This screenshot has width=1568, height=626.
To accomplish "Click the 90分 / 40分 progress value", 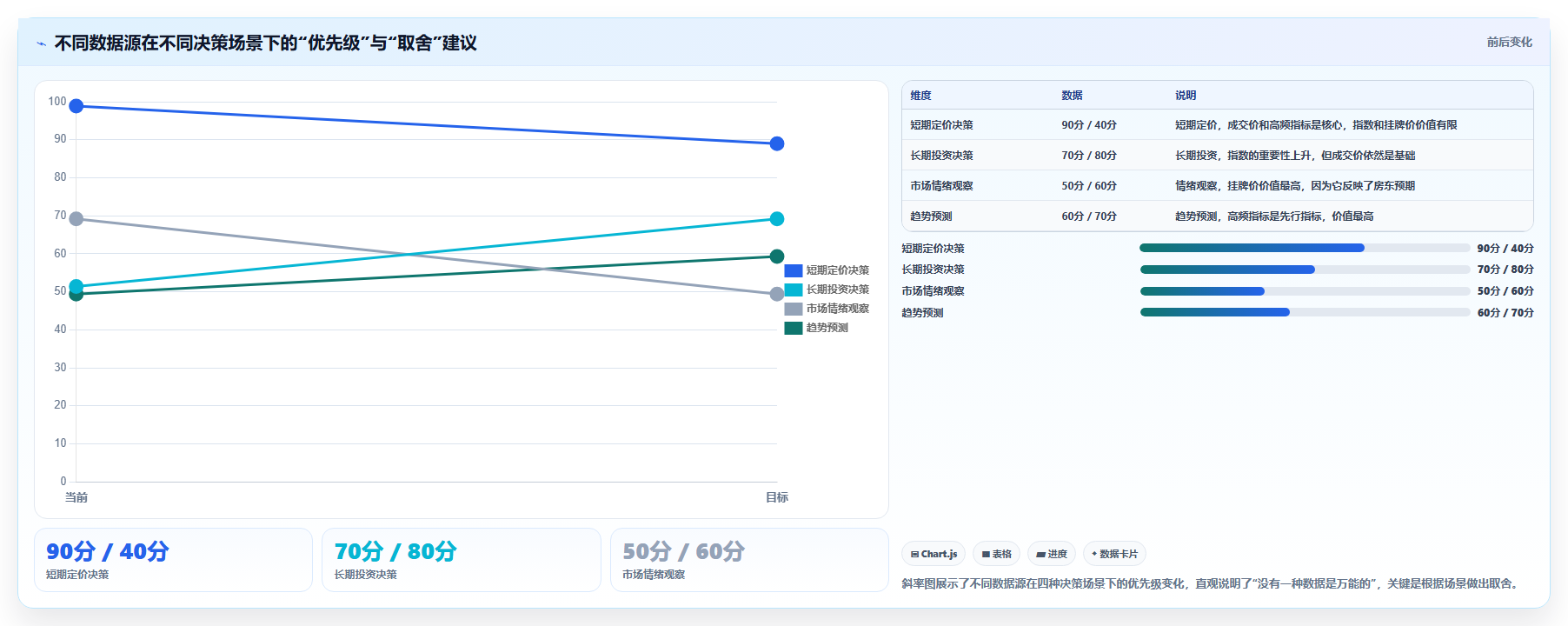I will (1505, 249).
